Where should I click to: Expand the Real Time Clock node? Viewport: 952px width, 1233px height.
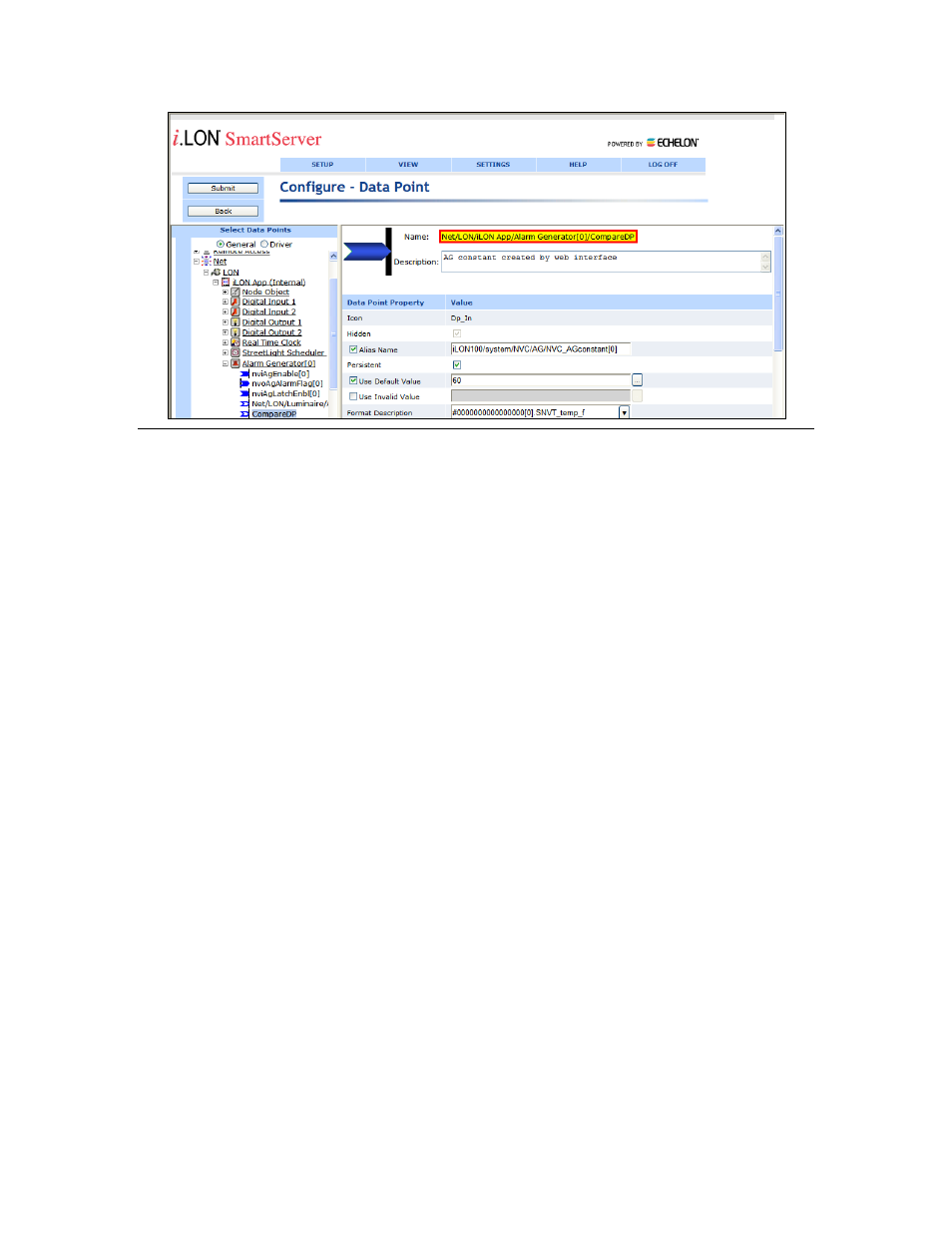pyautogui.click(x=226, y=342)
